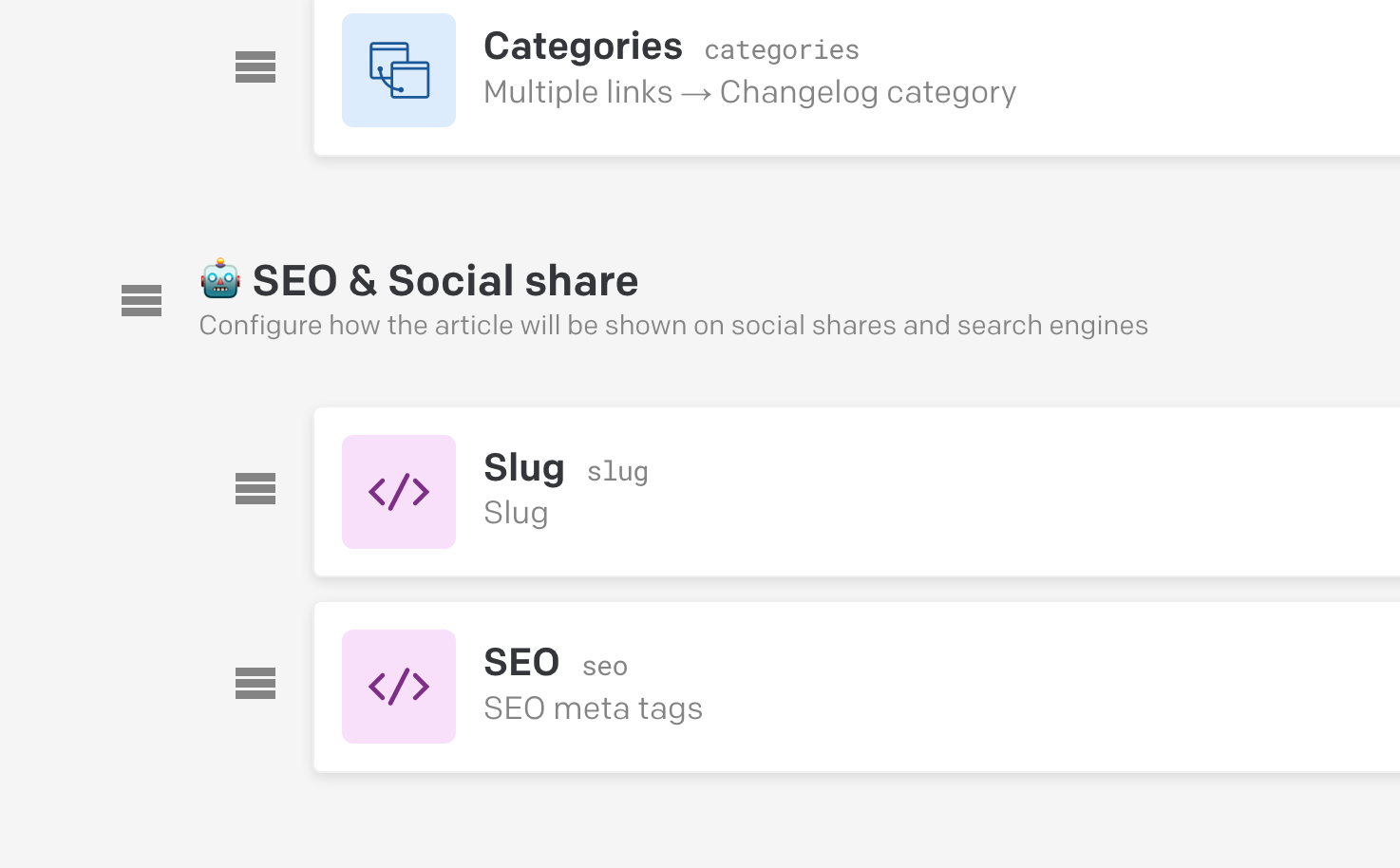Click the Slug field drag handle
Viewport: 1400px width, 868px height.
tap(255, 489)
